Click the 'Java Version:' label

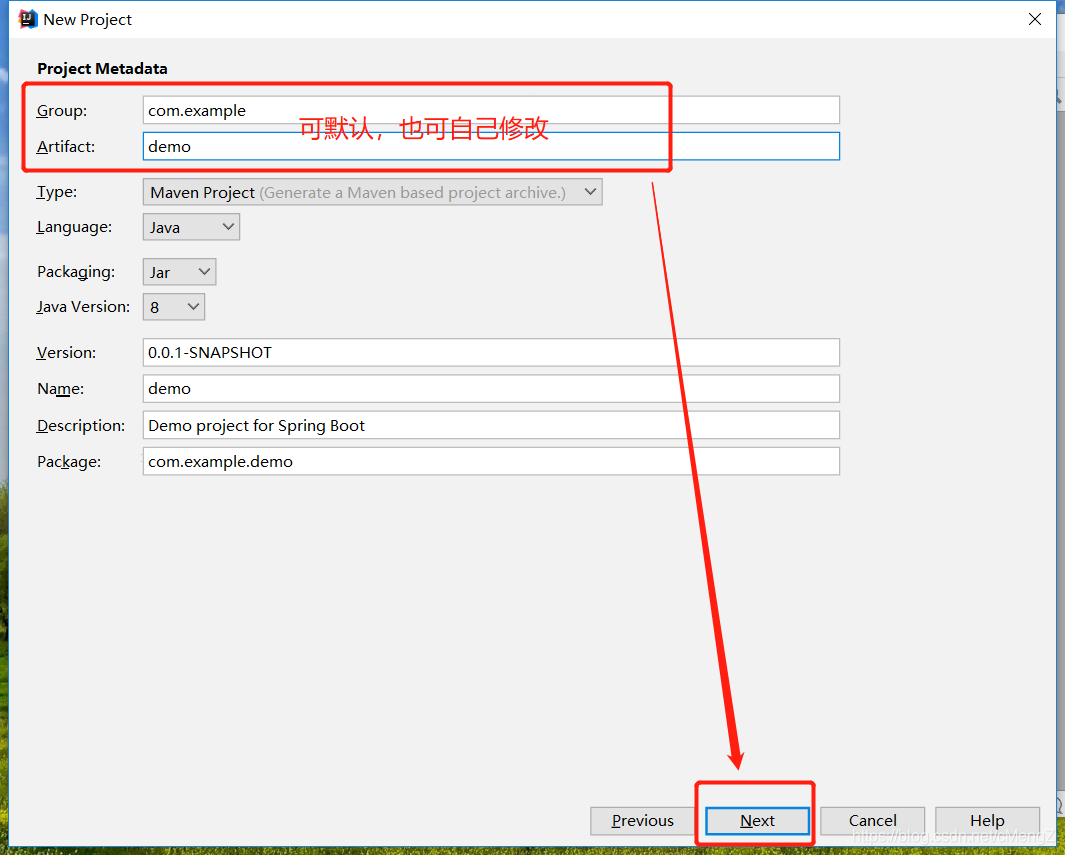(83, 307)
